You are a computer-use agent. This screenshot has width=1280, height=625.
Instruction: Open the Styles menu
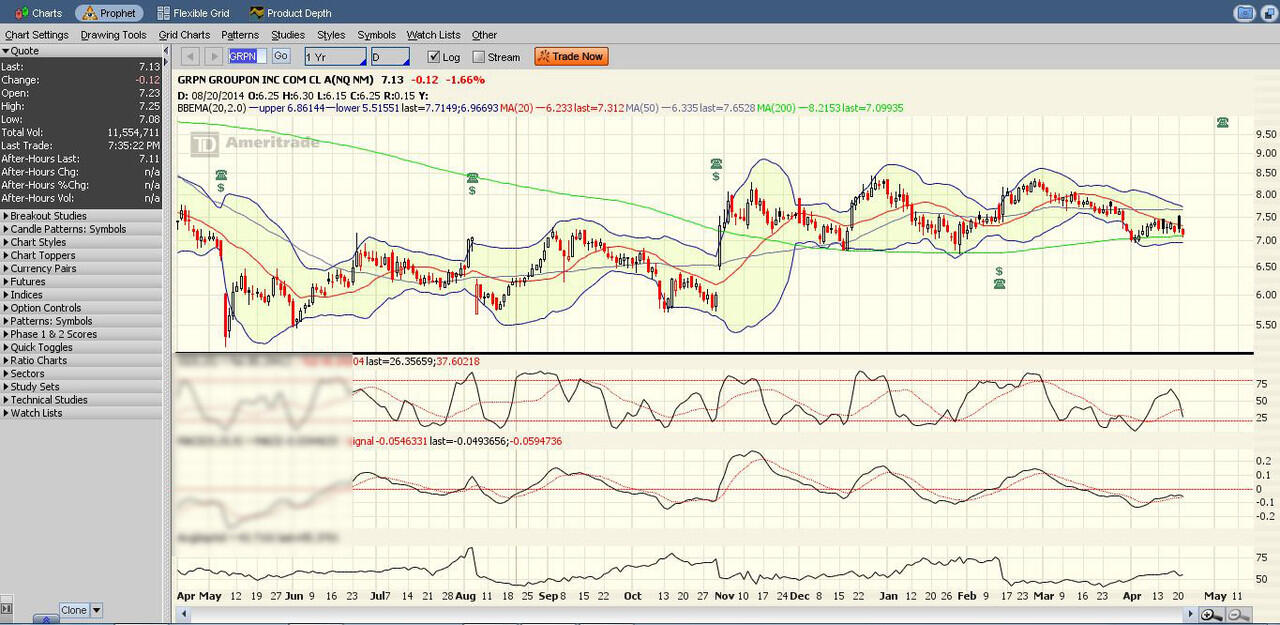[x=331, y=35]
